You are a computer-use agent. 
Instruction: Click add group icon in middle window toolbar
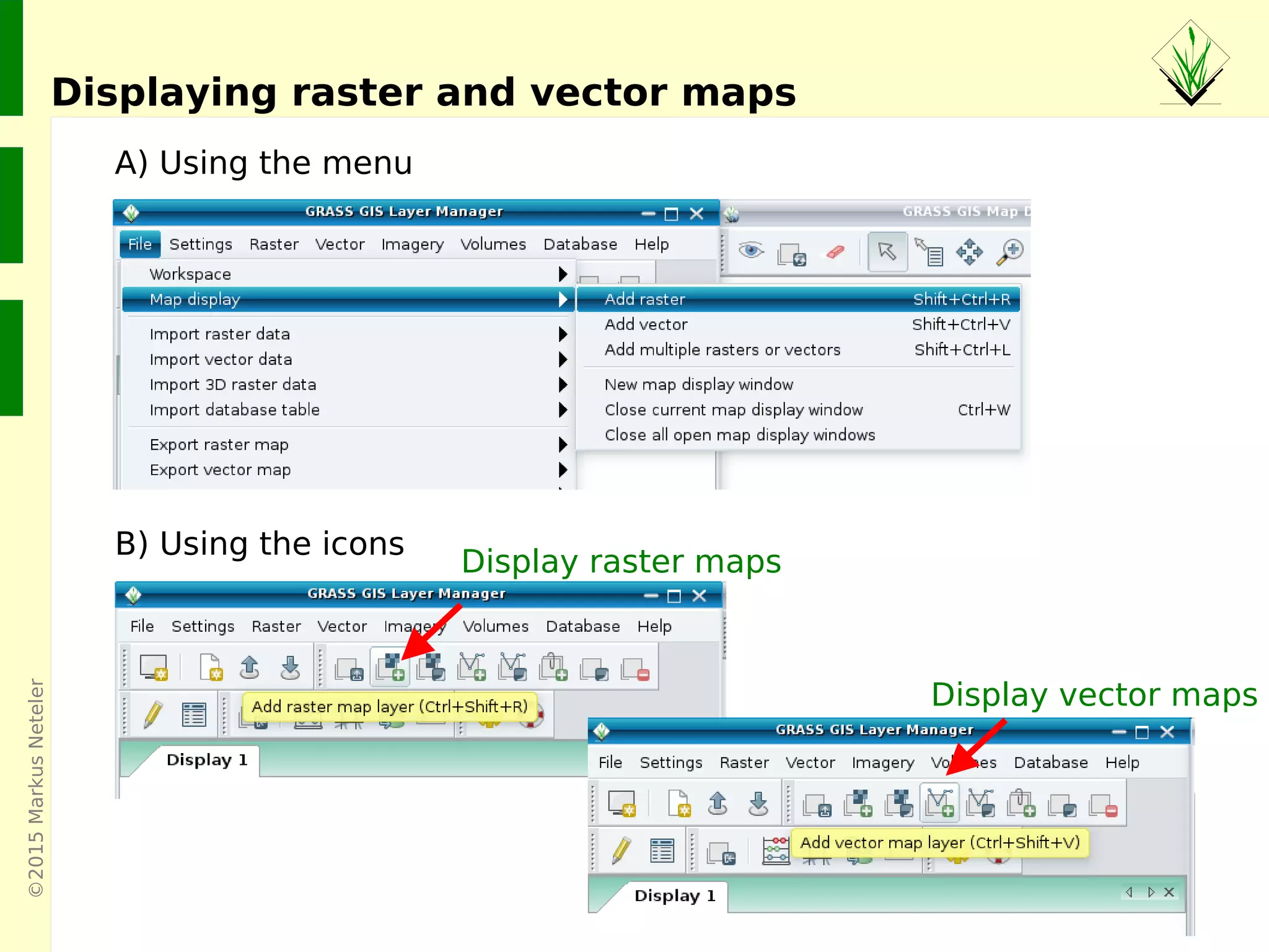(553, 667)
